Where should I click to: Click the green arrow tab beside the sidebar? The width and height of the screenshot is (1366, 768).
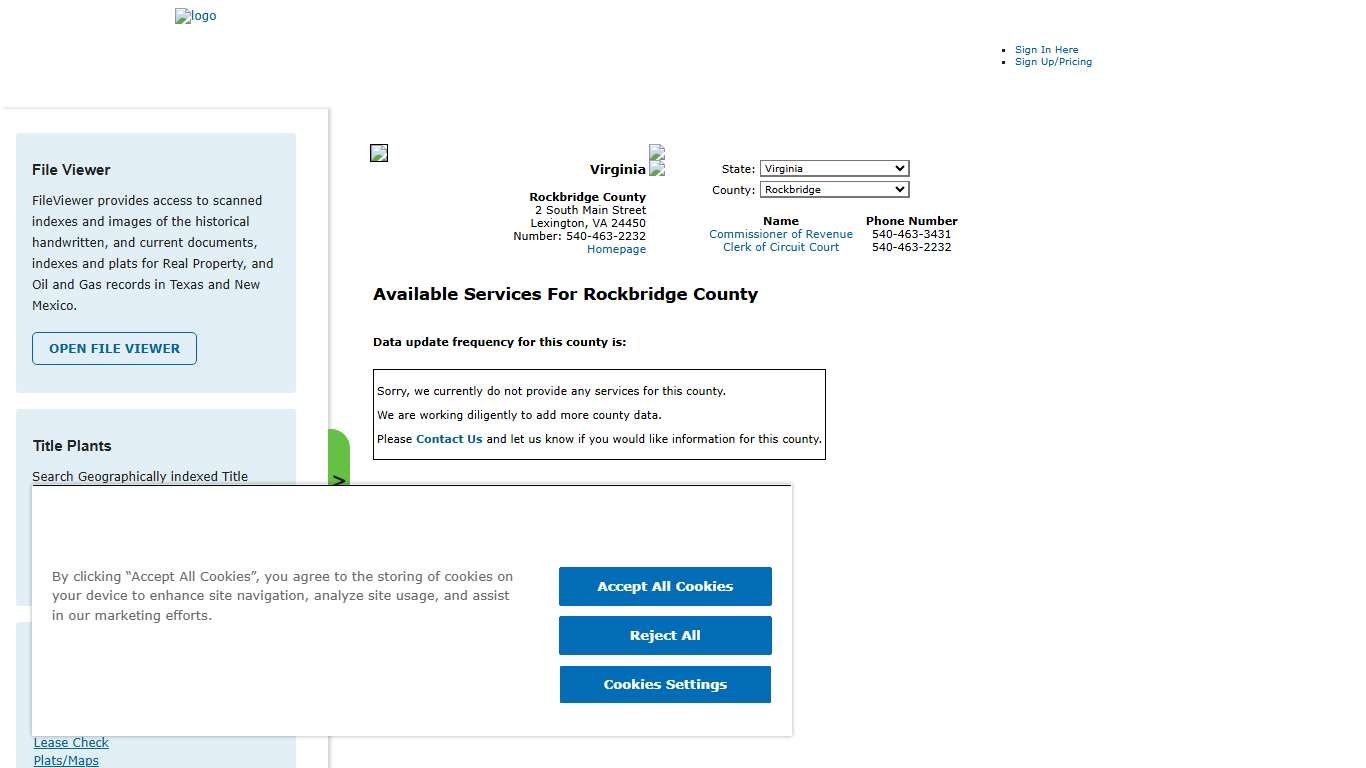pyautogui.click(x=340, y=462)
